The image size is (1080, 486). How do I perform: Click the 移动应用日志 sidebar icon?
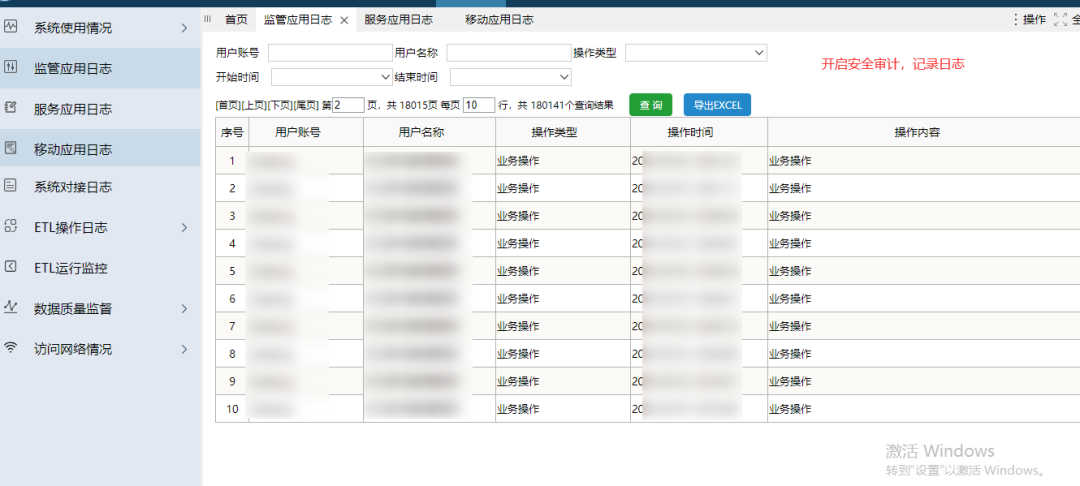(x=11, y=149)
